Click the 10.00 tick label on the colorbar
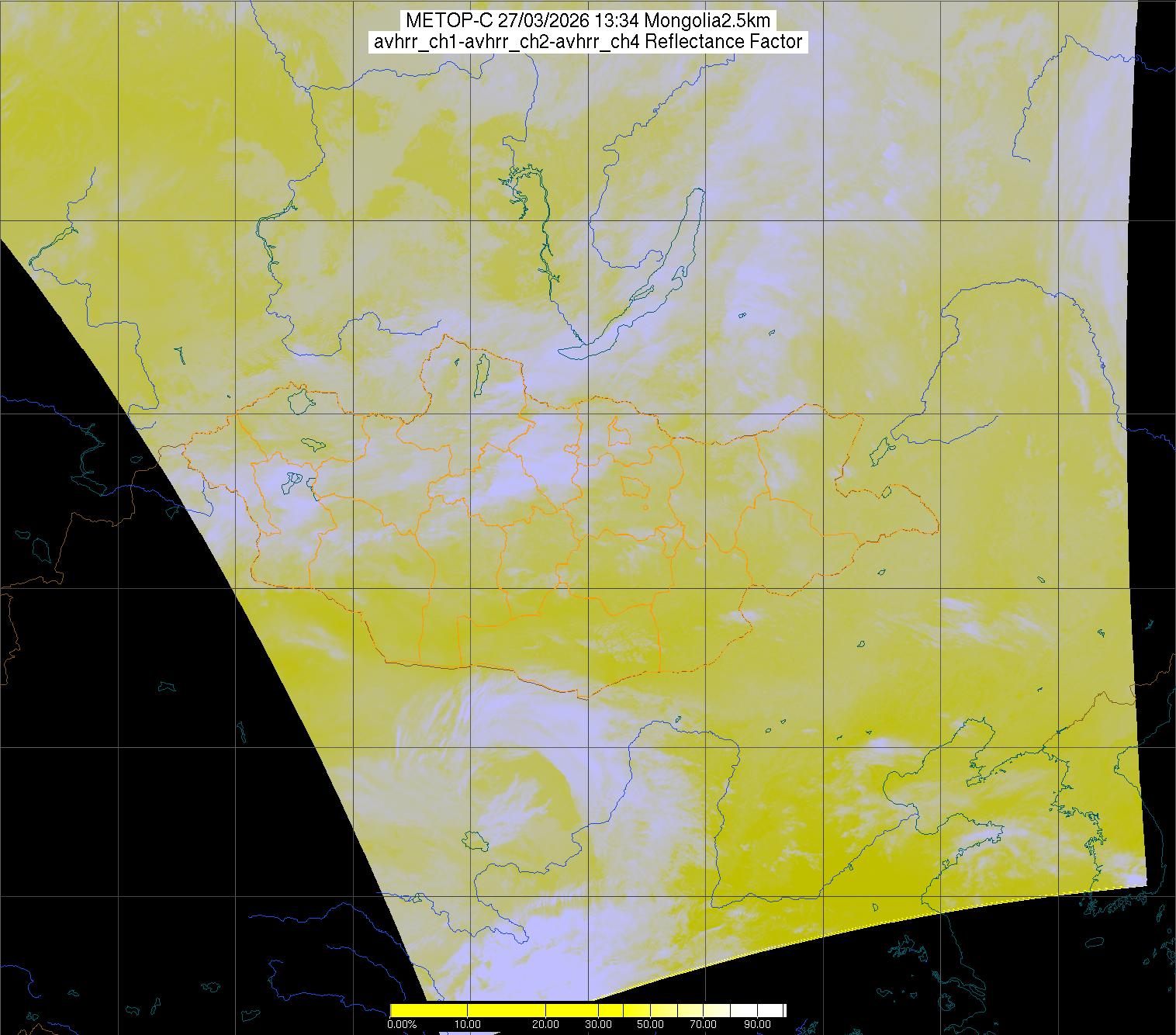Viewport: 1176px width, 1035px height. [x=469, y=1025]
